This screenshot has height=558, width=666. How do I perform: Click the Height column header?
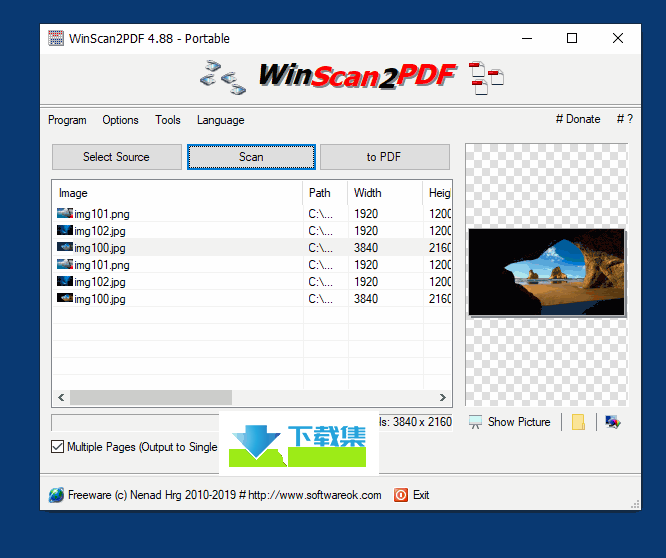pyautogui.click(x=437, y=193)
